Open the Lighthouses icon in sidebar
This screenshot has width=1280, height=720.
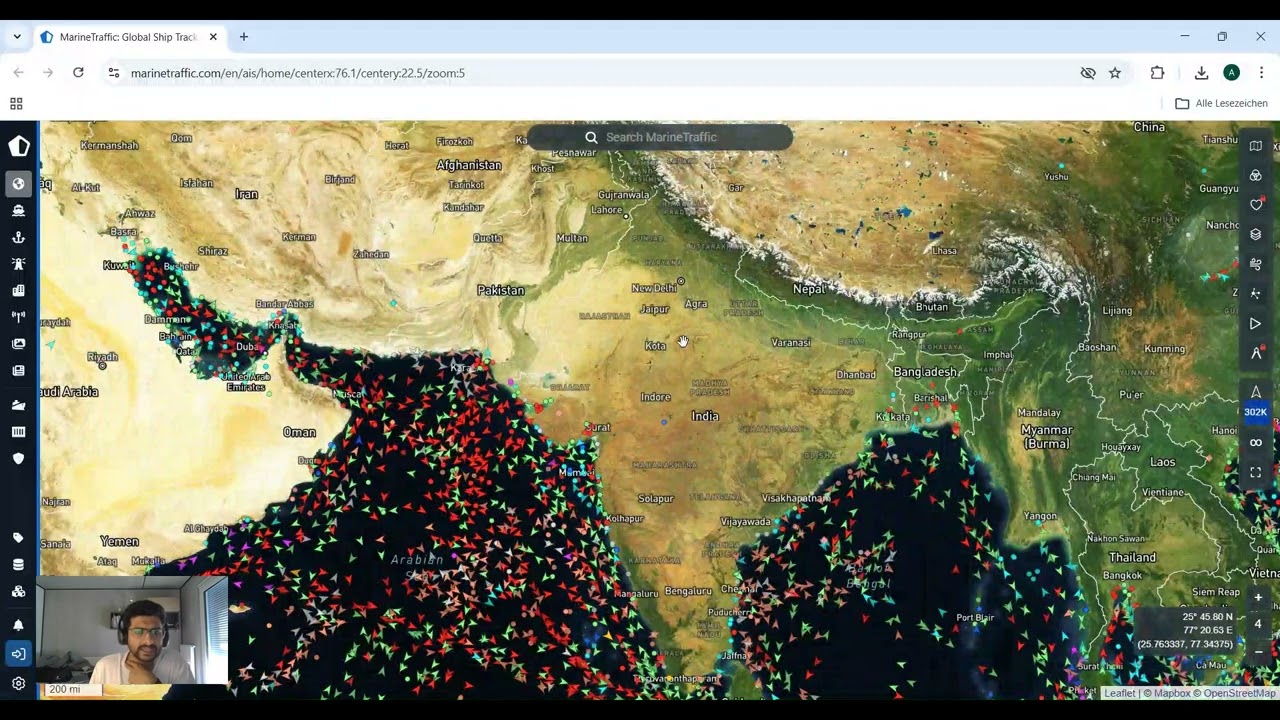[x=18, y=264]
